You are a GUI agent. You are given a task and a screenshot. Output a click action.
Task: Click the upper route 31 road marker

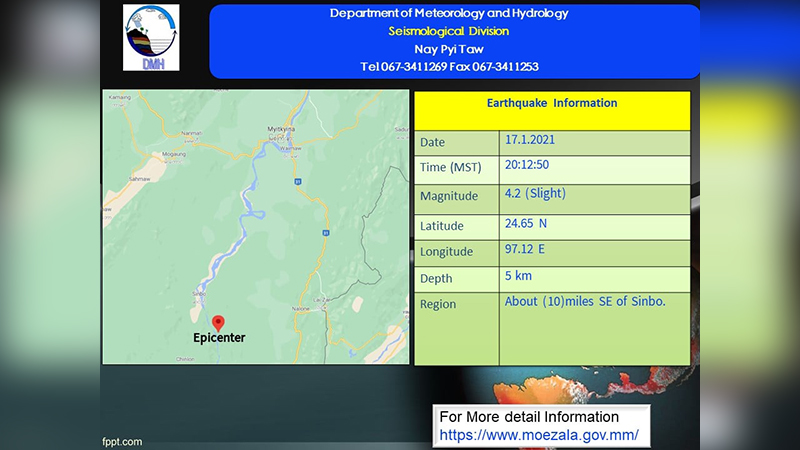[297, 181]
